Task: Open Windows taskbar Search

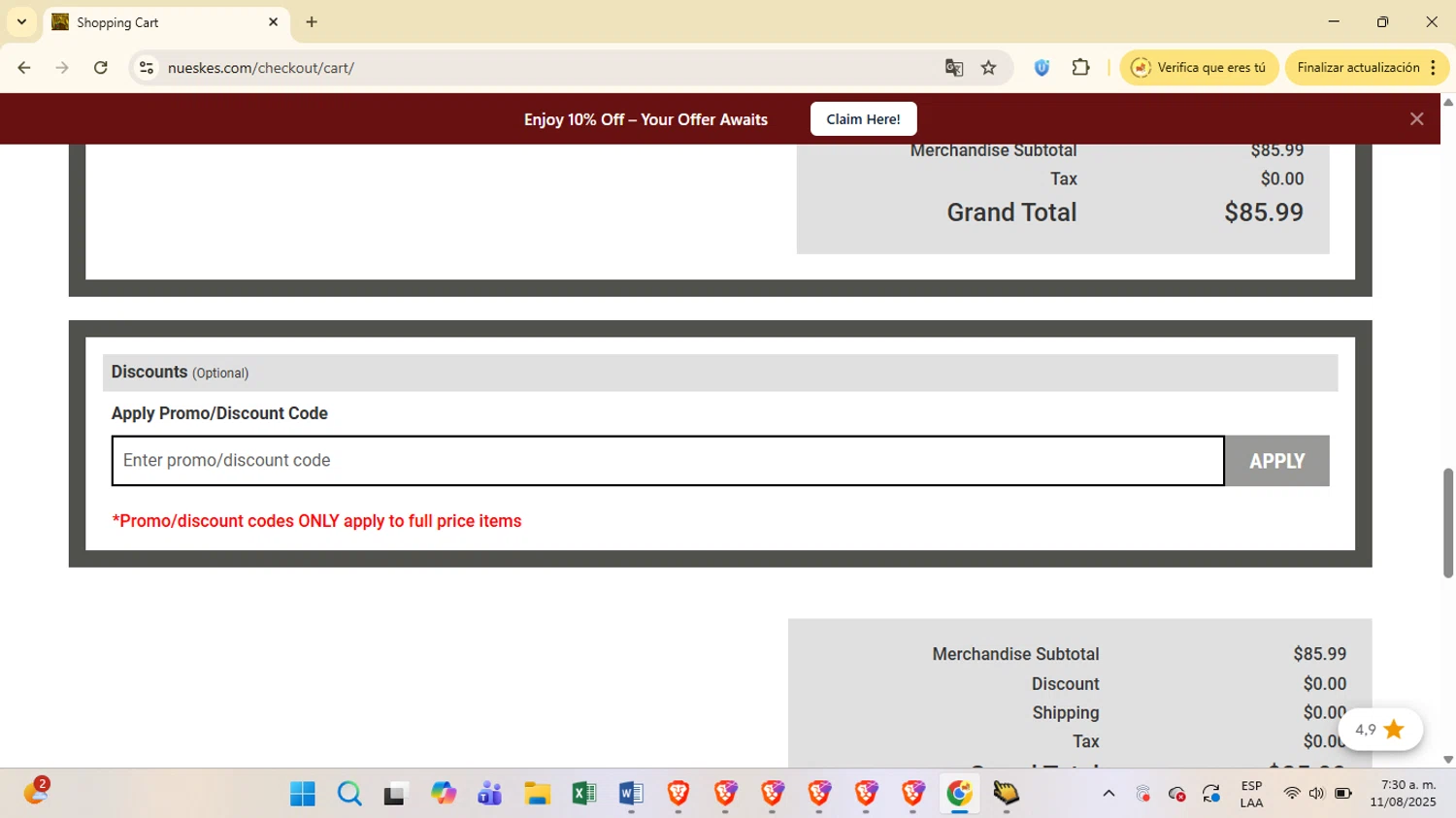Action: pos(349,794)
